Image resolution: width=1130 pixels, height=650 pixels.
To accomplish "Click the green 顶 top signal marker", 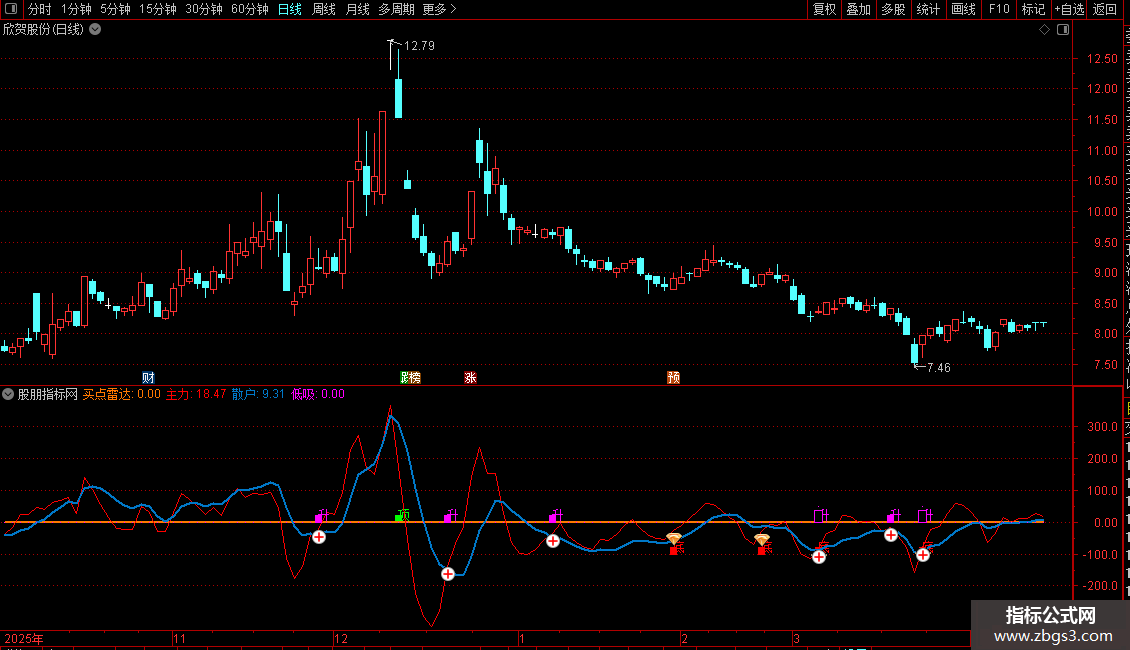I will tap(402, 516).
